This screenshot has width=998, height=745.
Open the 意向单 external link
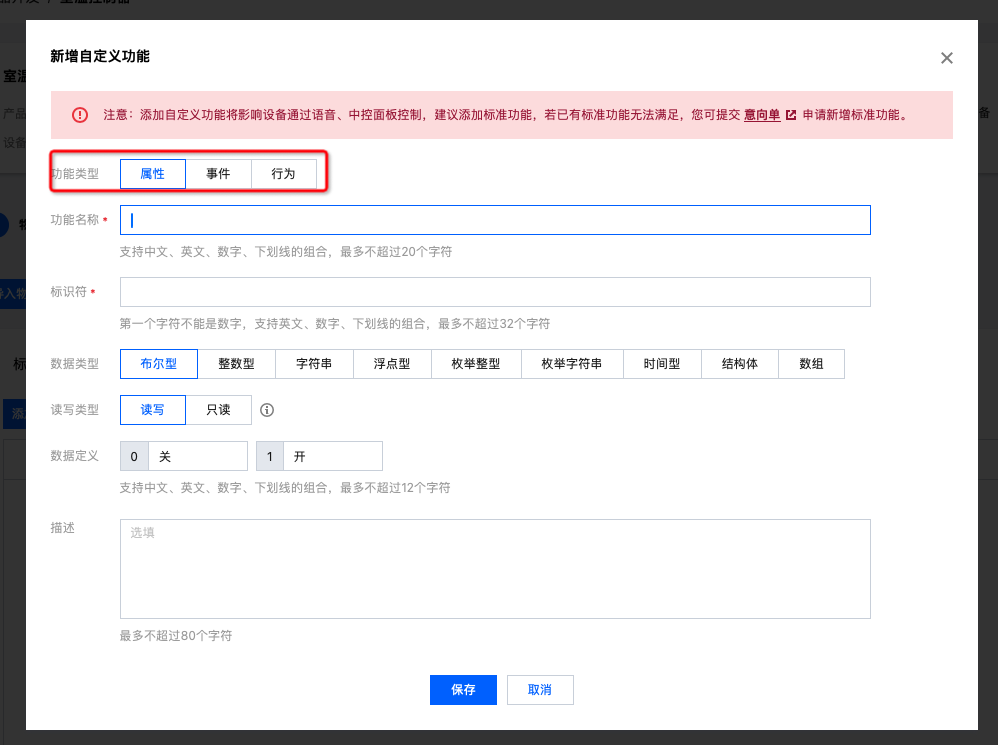[x=768, y=115]
